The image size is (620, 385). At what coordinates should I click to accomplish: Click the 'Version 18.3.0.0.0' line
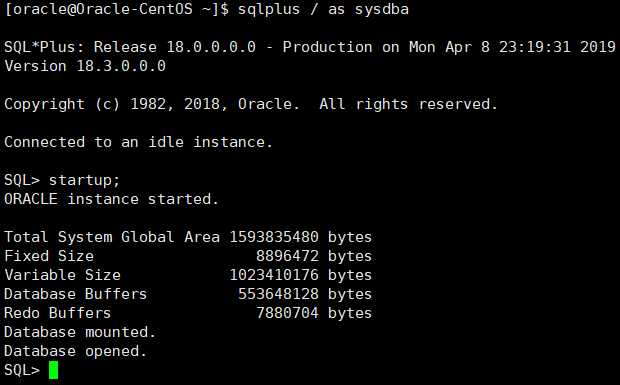(85, 66)
